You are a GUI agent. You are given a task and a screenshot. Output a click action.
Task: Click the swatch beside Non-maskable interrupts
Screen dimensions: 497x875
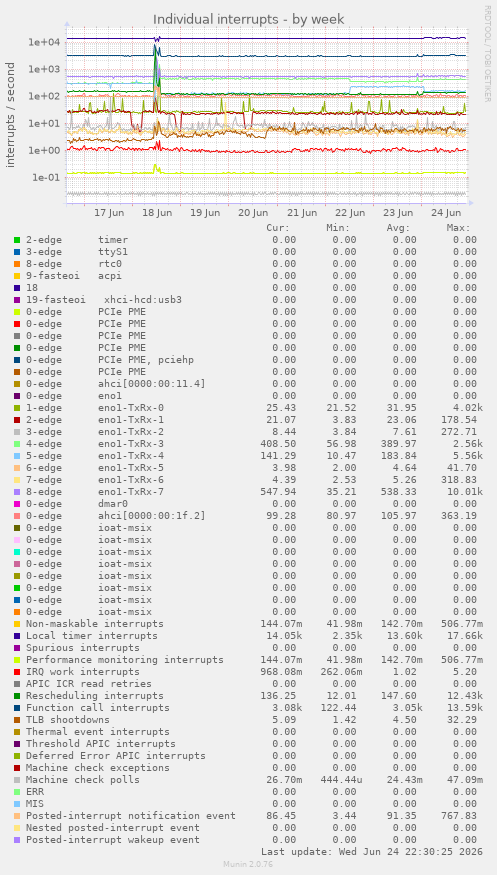(x=17, y=623)
